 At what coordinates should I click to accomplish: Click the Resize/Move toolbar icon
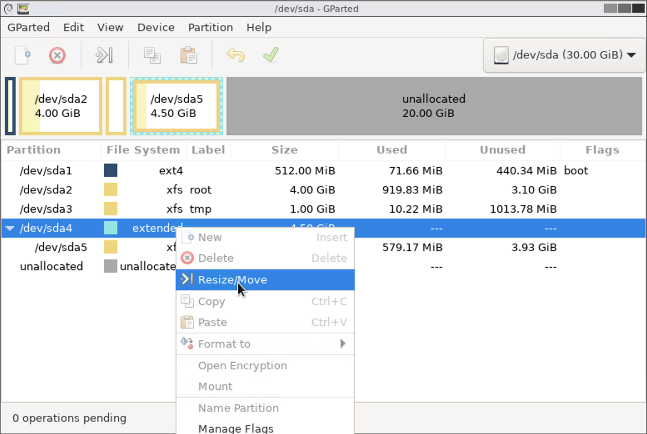[x=104, y=55]
